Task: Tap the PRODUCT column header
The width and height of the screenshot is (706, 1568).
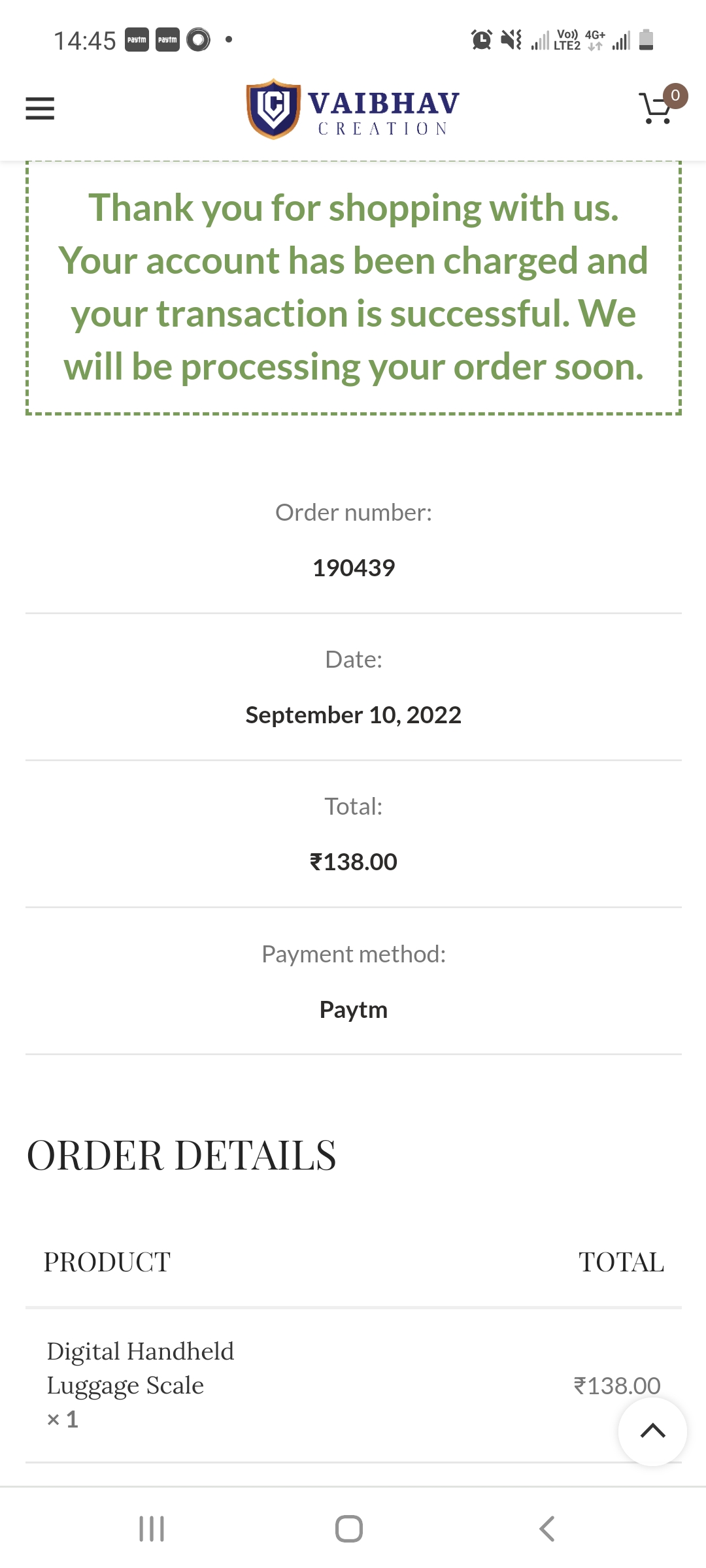Action: 107,1262
